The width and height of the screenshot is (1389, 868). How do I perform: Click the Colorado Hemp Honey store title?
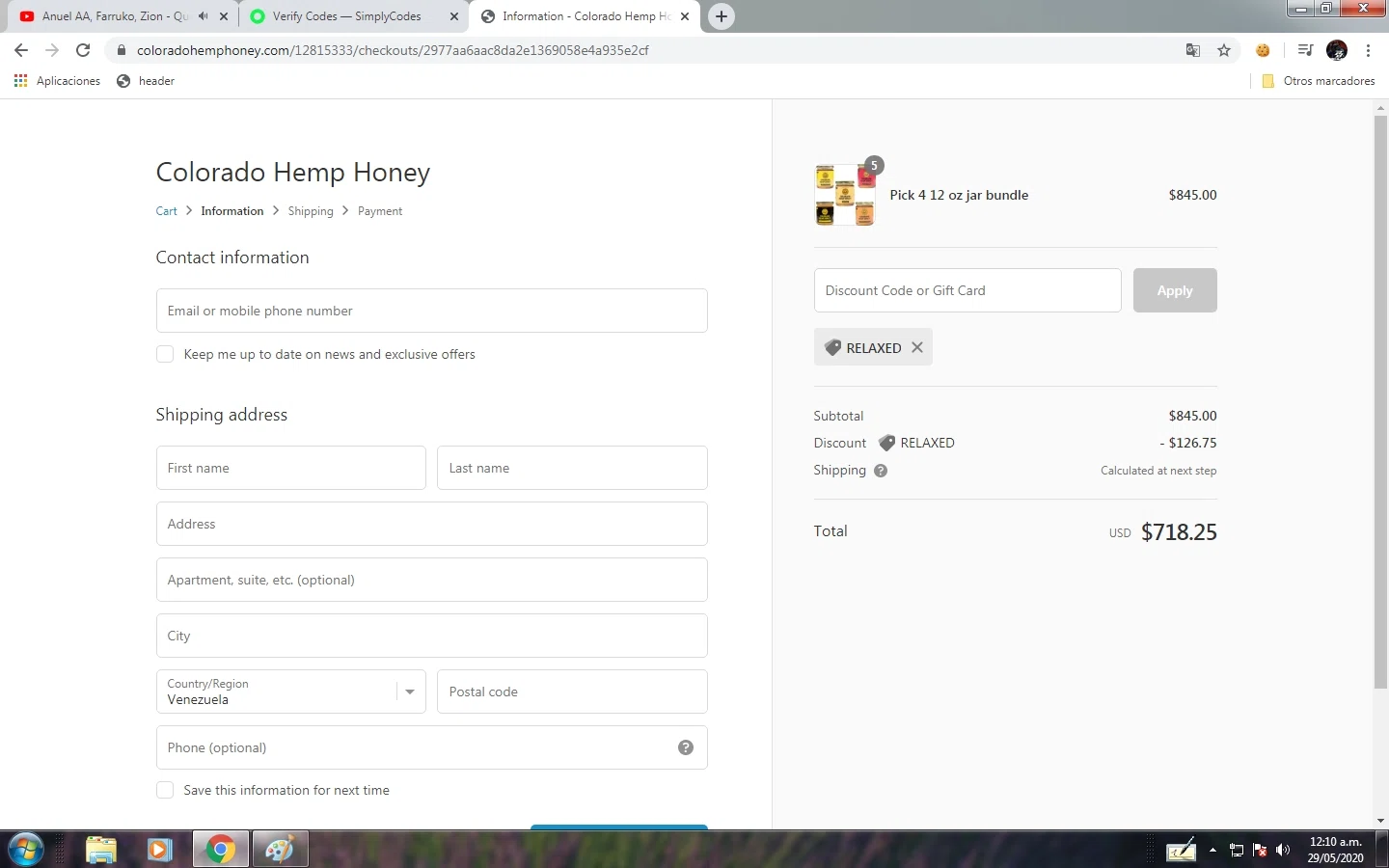coord(293,173)
